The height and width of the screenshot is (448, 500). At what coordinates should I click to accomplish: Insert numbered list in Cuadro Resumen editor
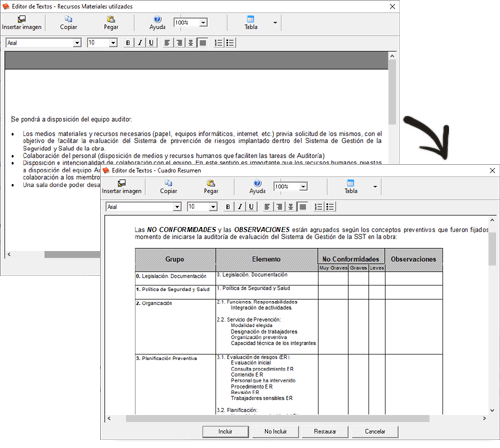pyautogui.click(x=319, y=207)
